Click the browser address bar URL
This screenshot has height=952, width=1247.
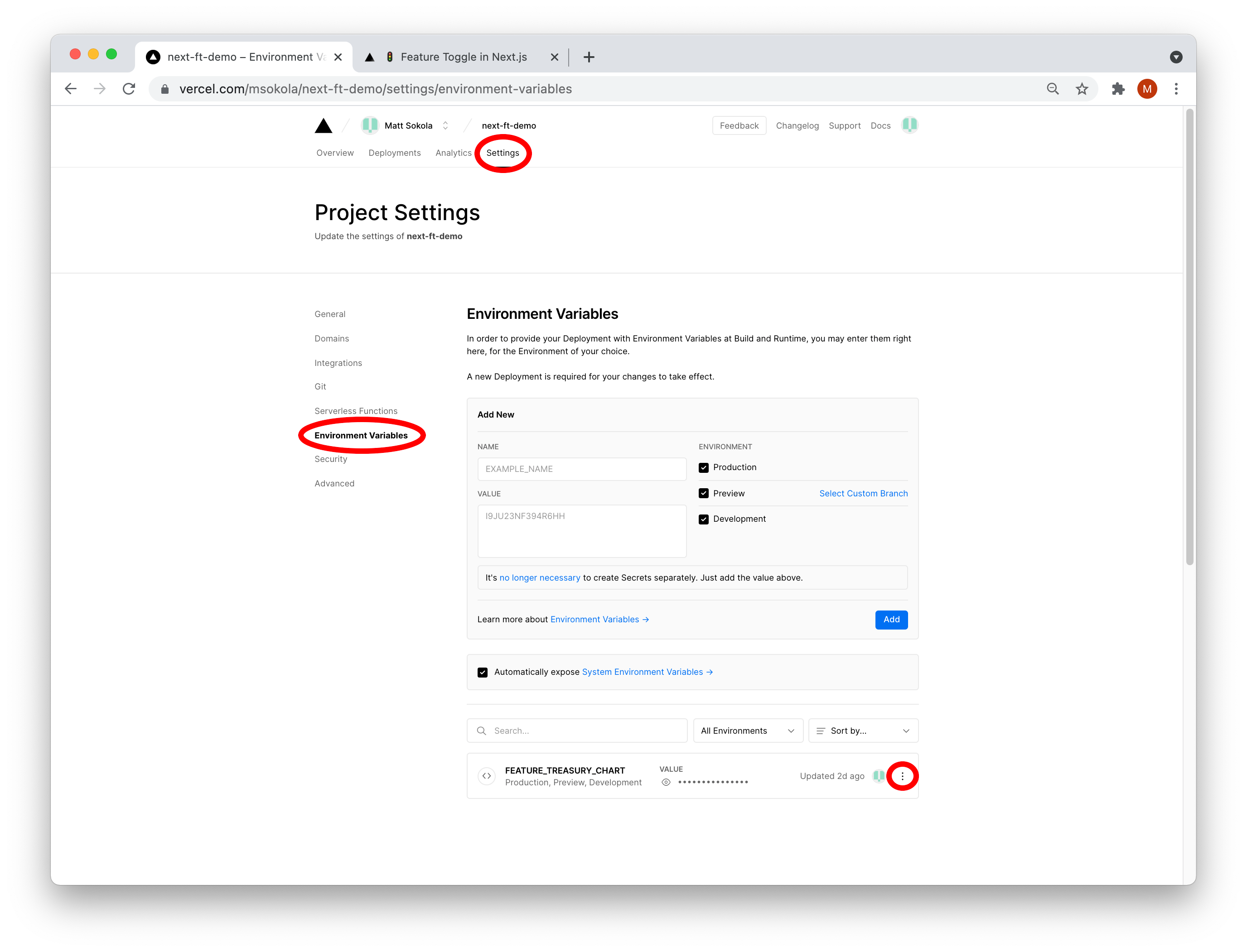point(375,89)
